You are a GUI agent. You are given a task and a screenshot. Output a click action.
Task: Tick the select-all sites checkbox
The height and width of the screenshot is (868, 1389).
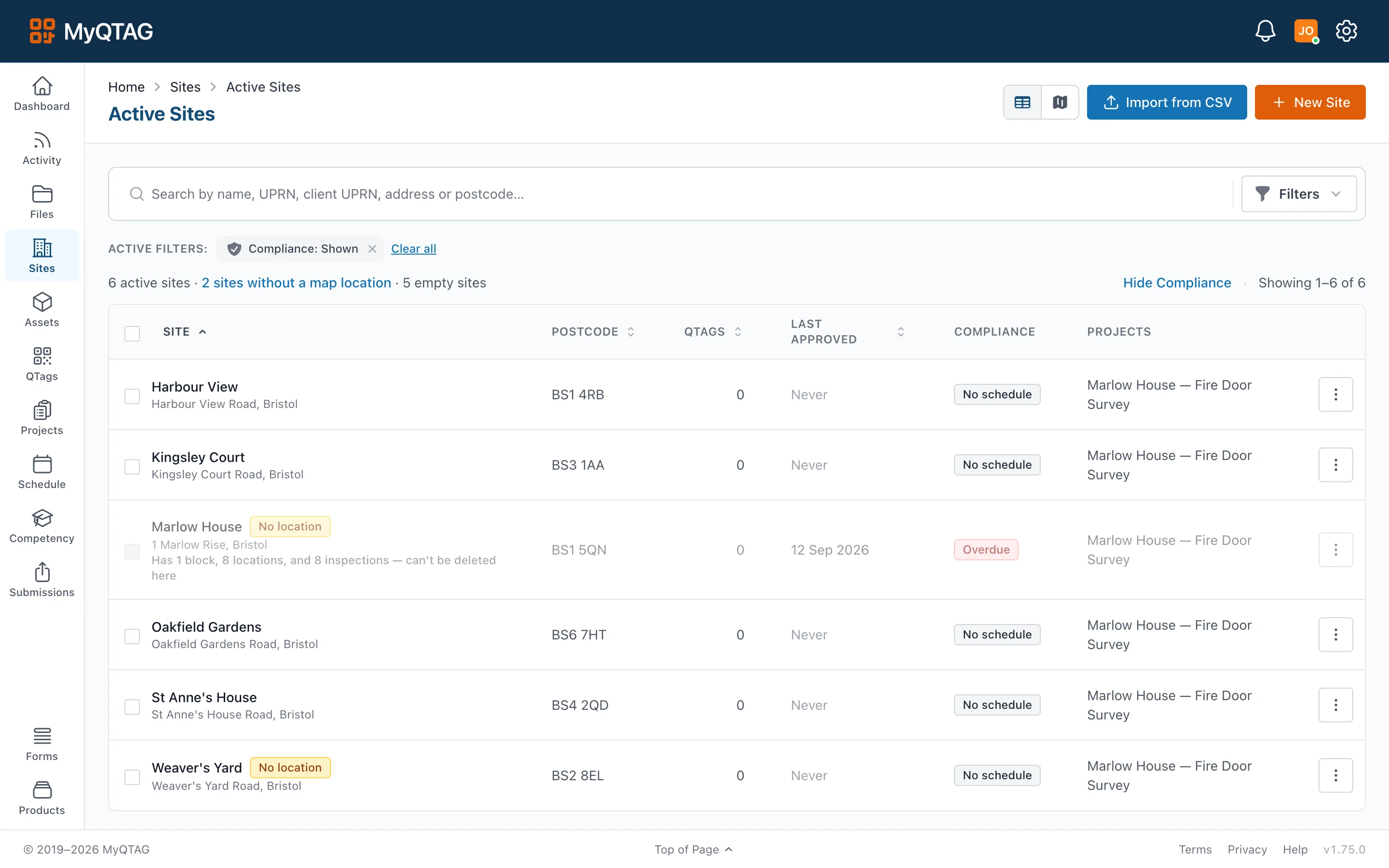point(132,333)
